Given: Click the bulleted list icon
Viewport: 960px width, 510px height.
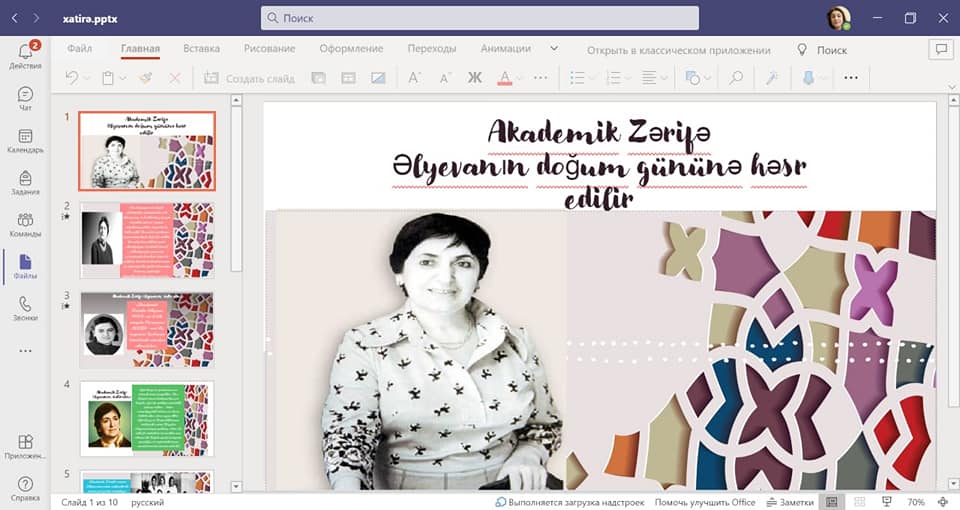Looking at the screenshot, I should coord(577,78).
